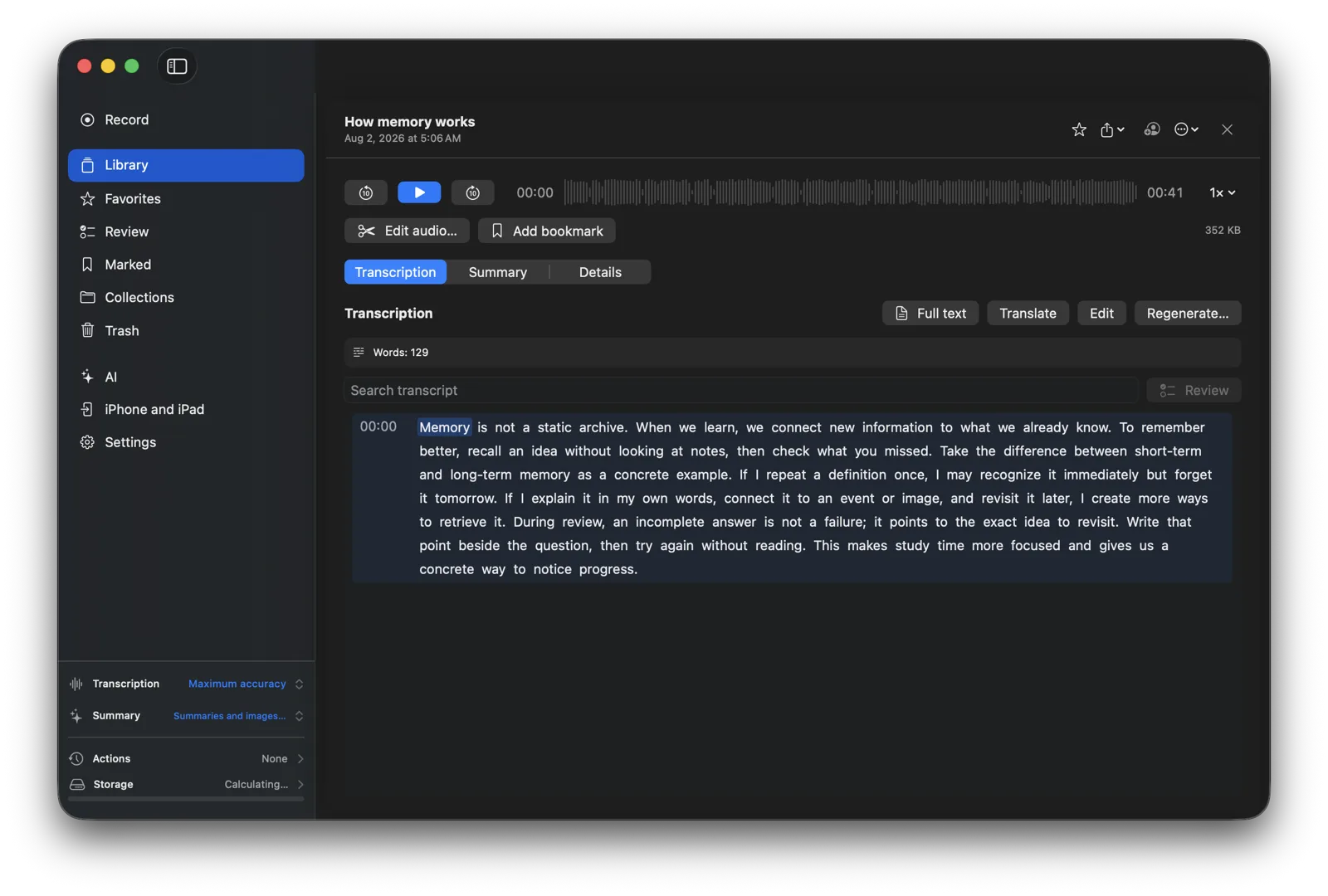Open the Marked recordings list
Screen dimensions: 1328x896
186,265
